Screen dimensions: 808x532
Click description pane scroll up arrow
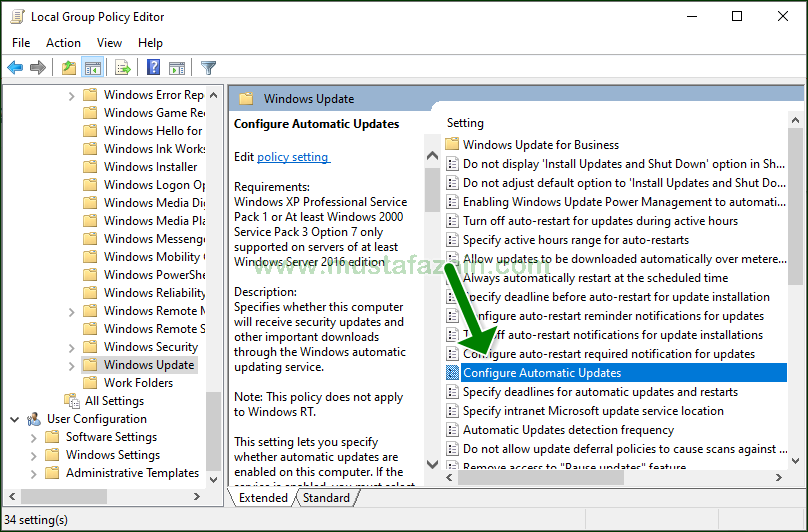click(x=432, y=155)
